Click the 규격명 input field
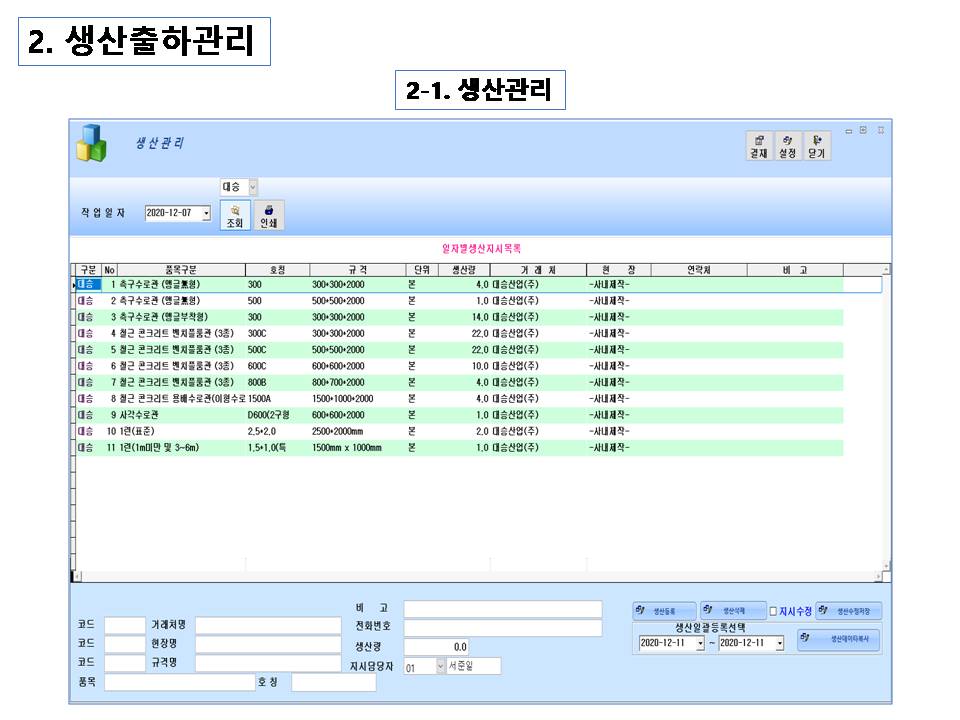Screen dimensions: 960x720 (268, 663)
